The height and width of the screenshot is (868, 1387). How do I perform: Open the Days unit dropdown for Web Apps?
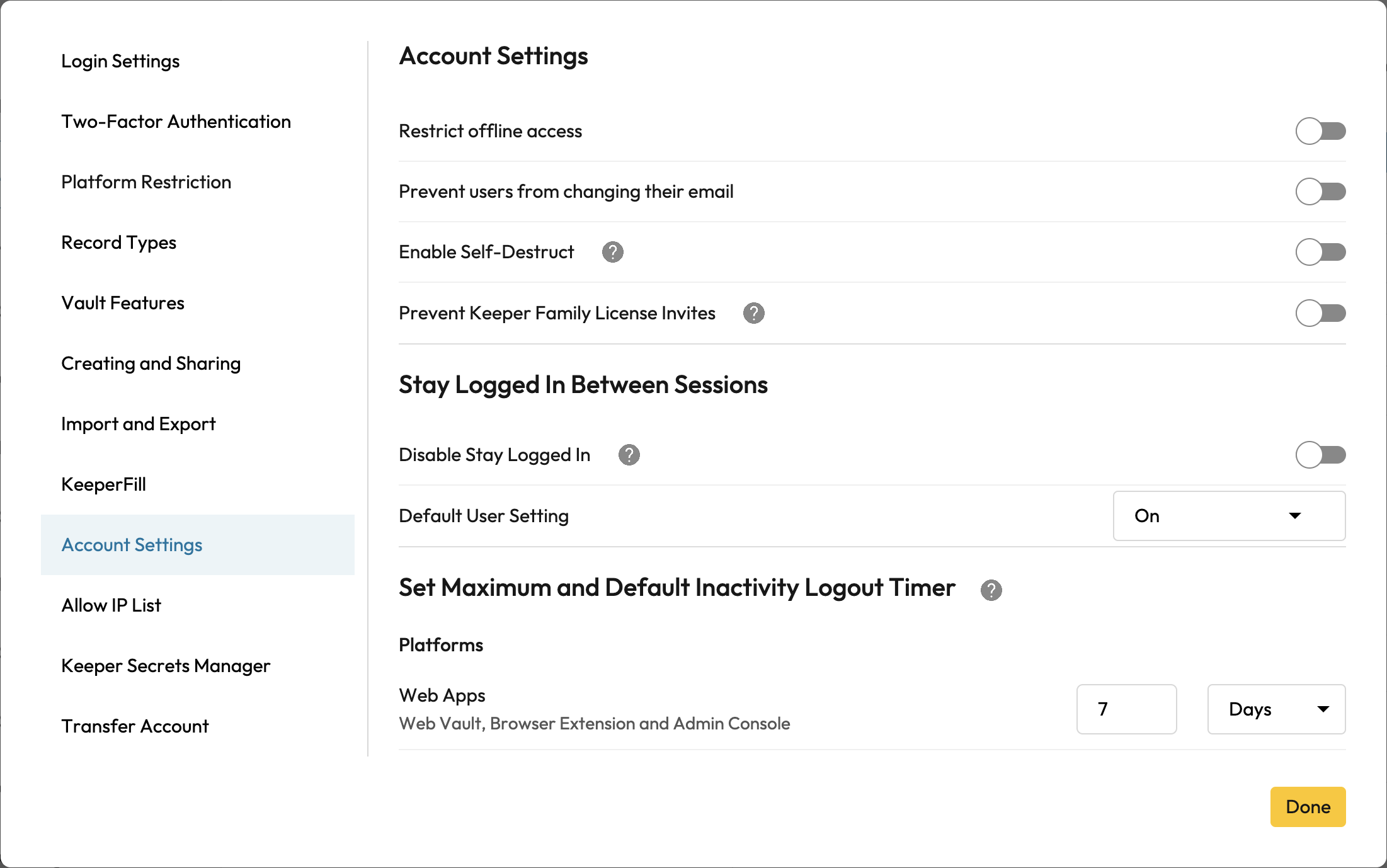pyautogui.click(x=1276, y=709)
